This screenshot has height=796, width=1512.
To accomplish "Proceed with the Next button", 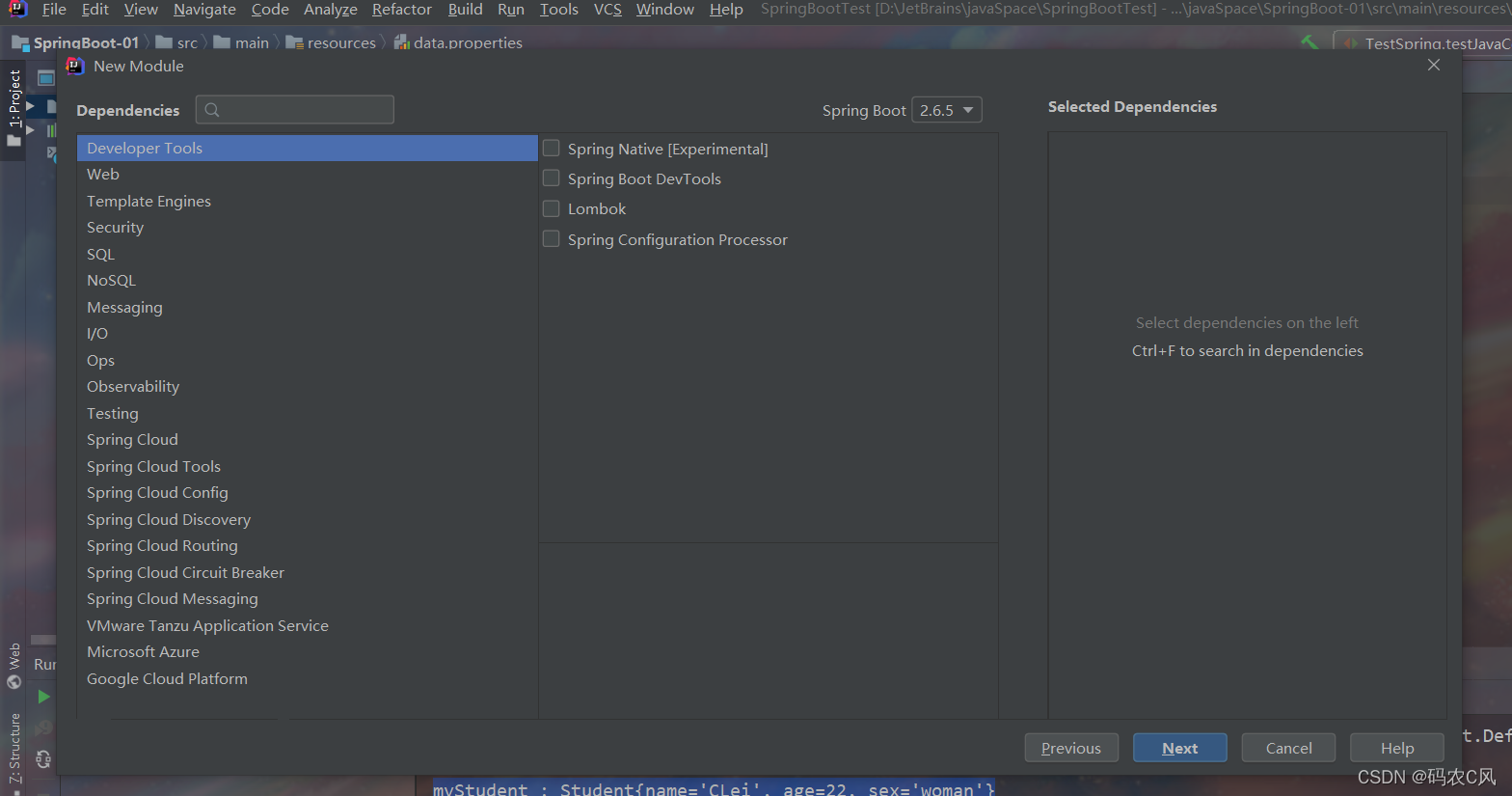I will (x=1180, y=748).
